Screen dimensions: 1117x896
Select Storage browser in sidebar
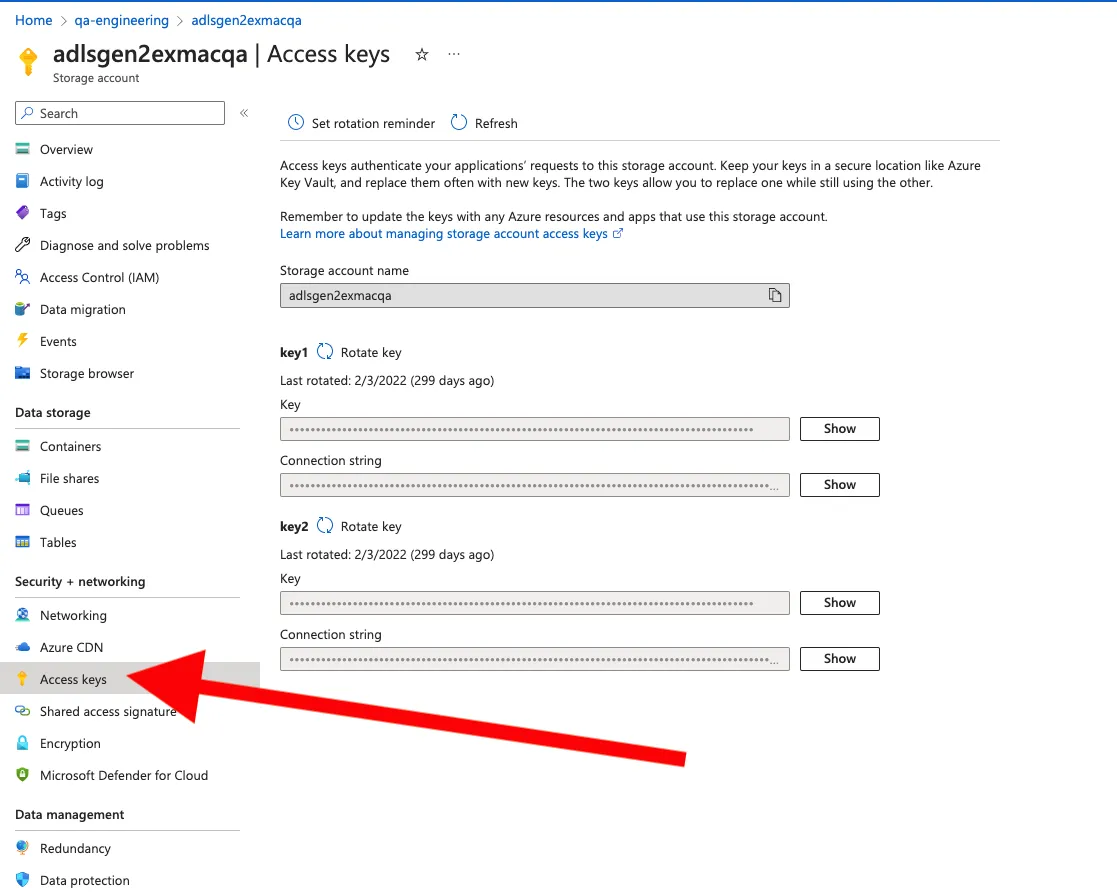click(x=86, y=373)
